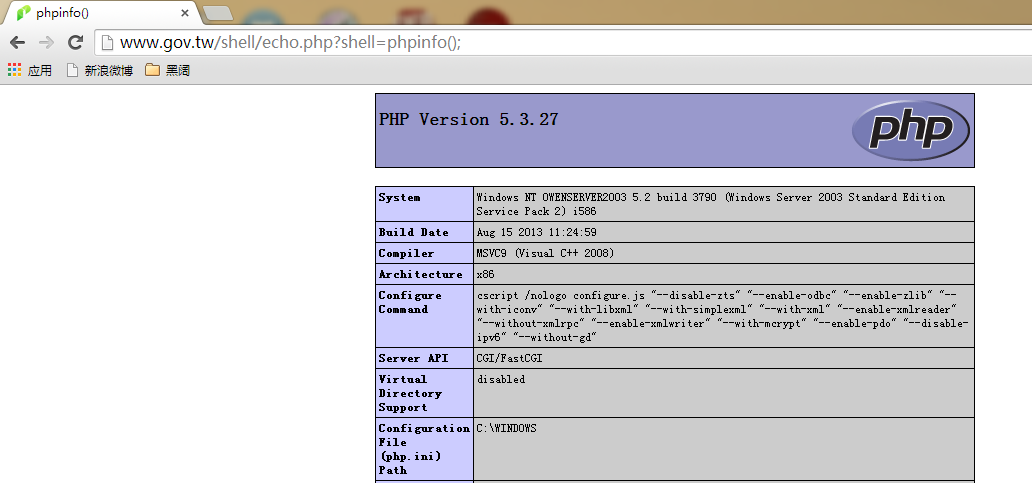
Task: Click the 应用 apps label
Action: click(39, 70)
